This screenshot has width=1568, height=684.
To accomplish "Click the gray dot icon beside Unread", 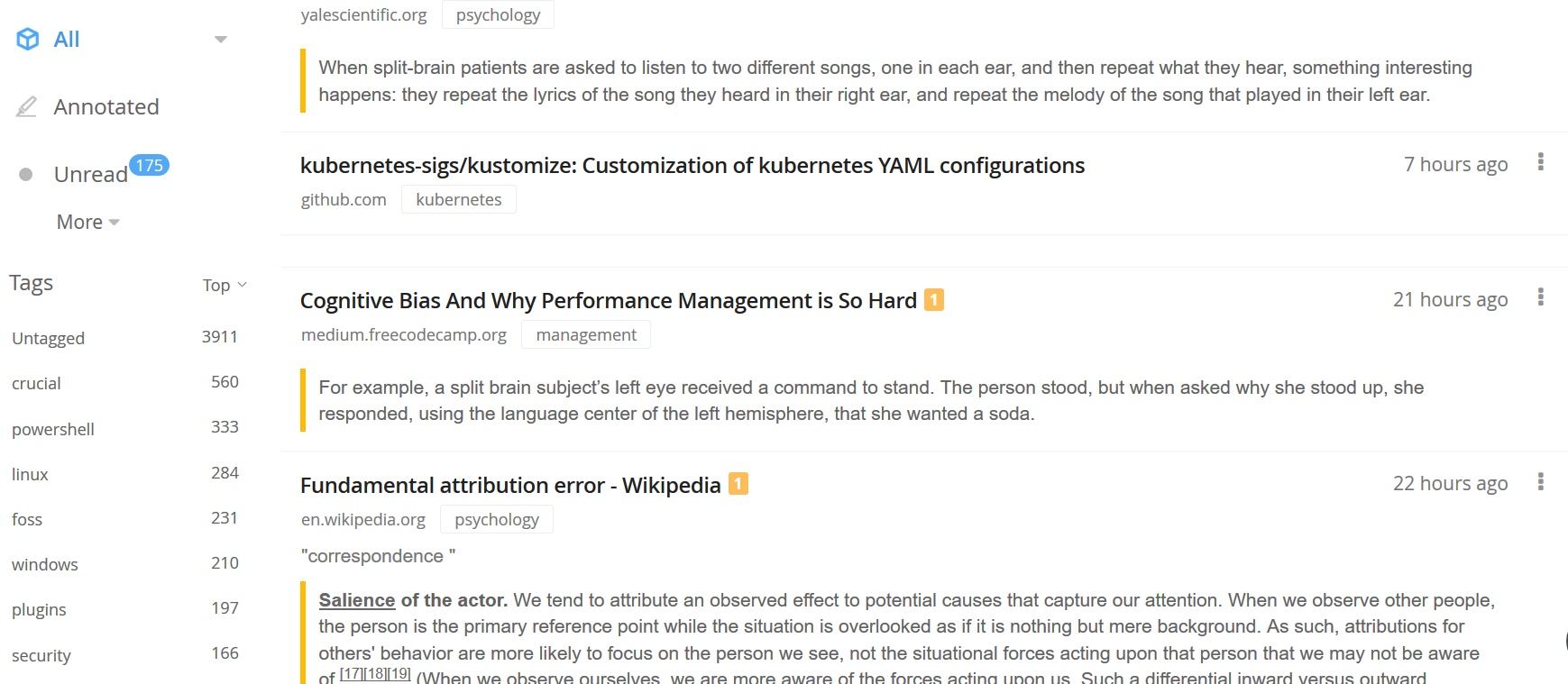I will point(25,173).
